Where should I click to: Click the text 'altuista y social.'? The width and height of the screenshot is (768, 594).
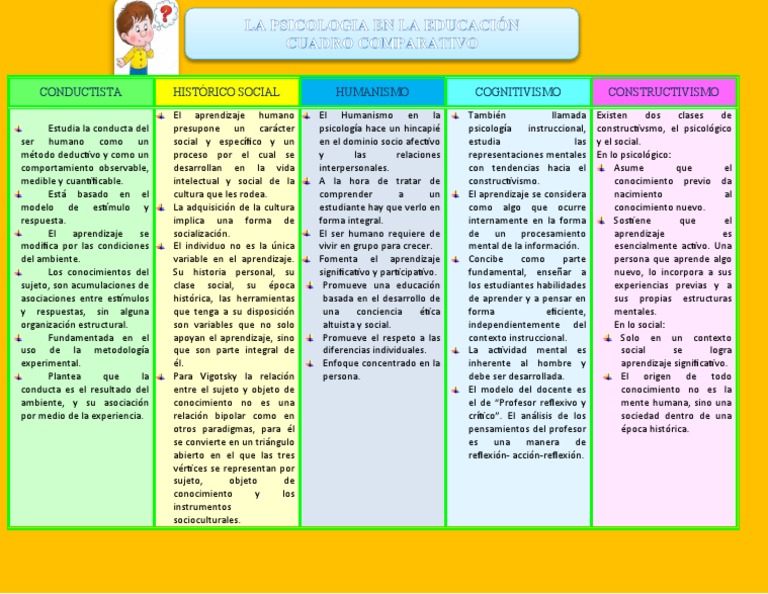pyautogui.click(x=357, y=325)
